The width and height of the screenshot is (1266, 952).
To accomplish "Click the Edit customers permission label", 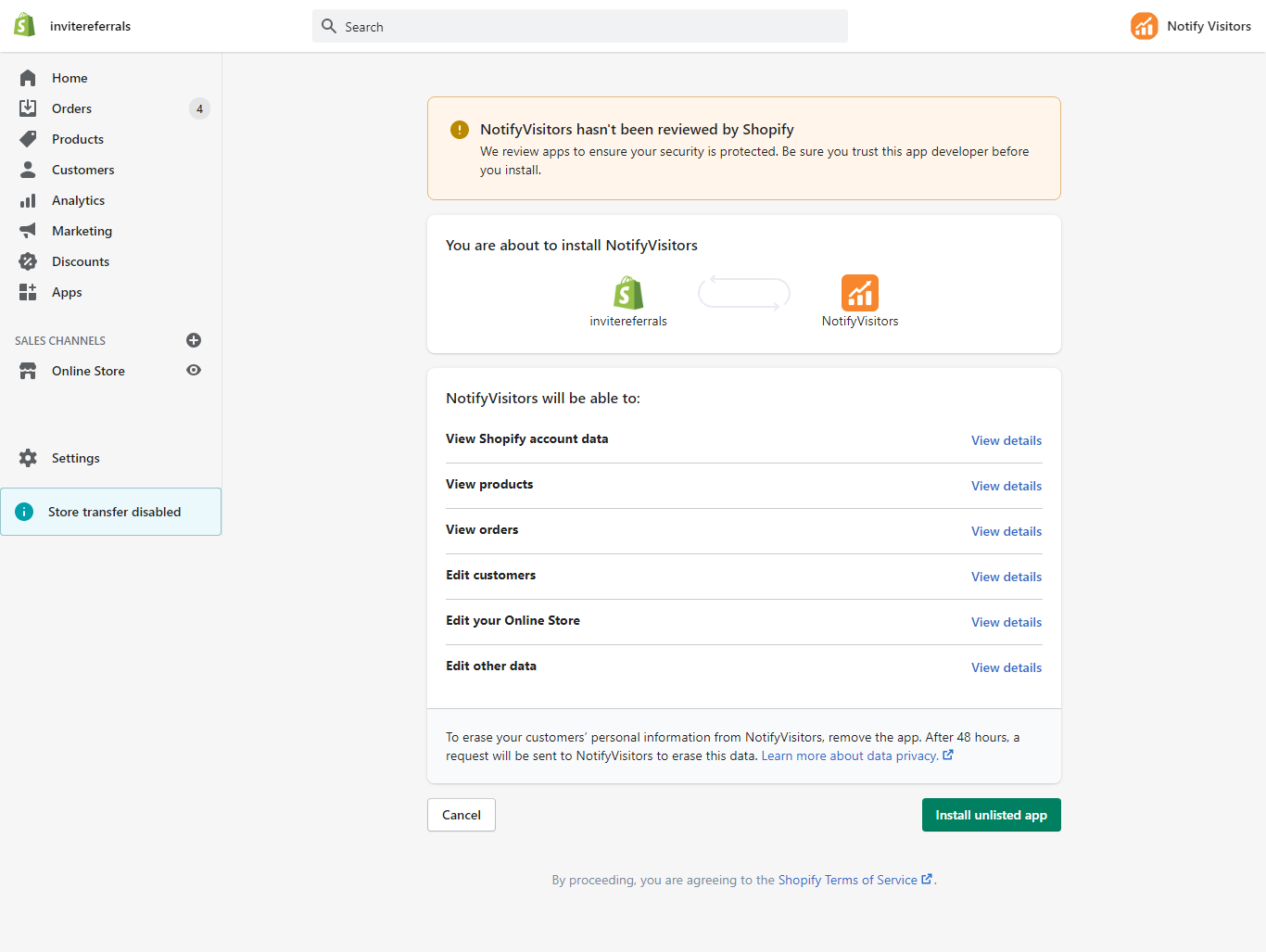I will coord(491,575).
